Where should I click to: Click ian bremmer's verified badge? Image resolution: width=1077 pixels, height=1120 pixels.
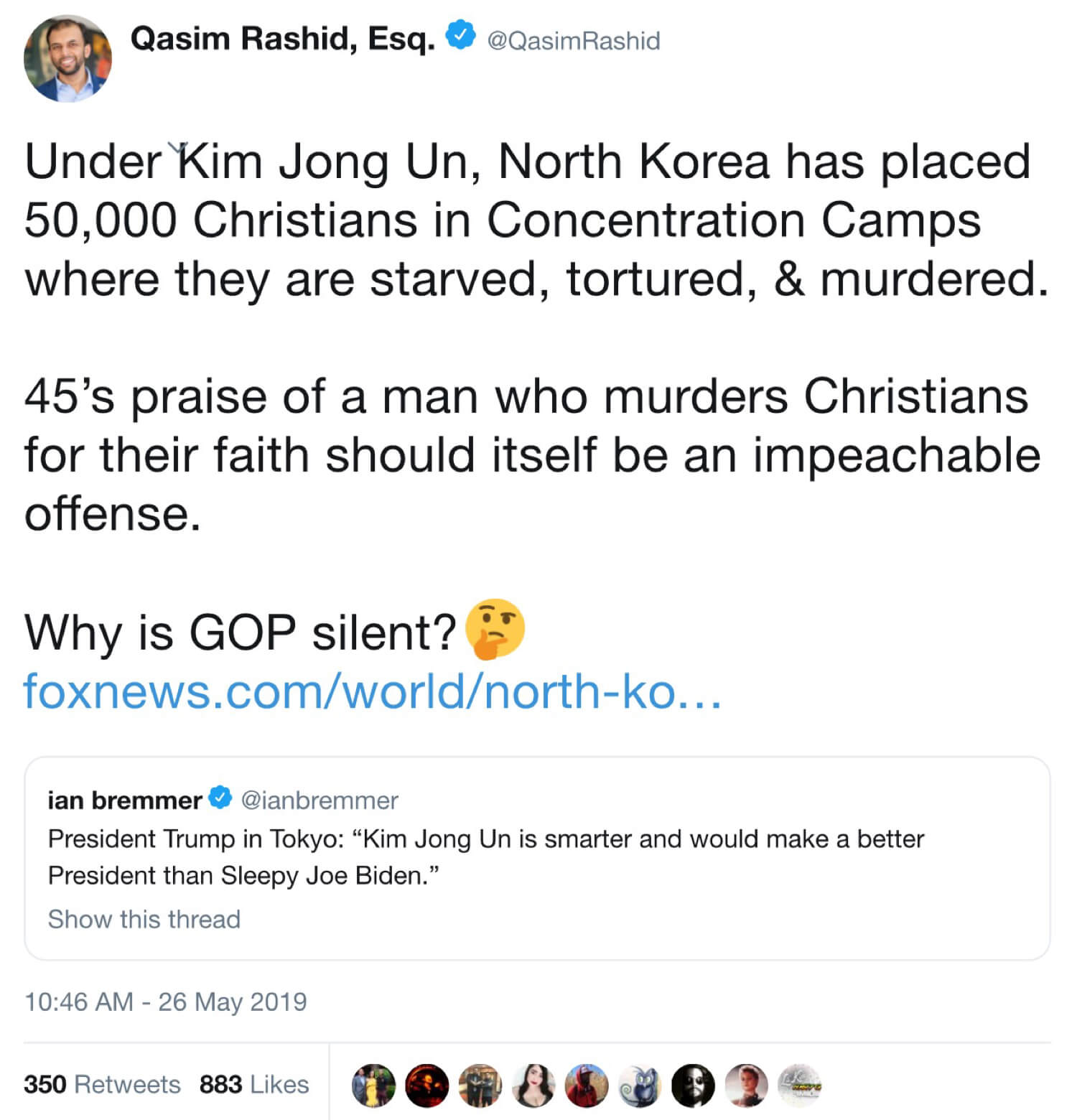[220, 798]
